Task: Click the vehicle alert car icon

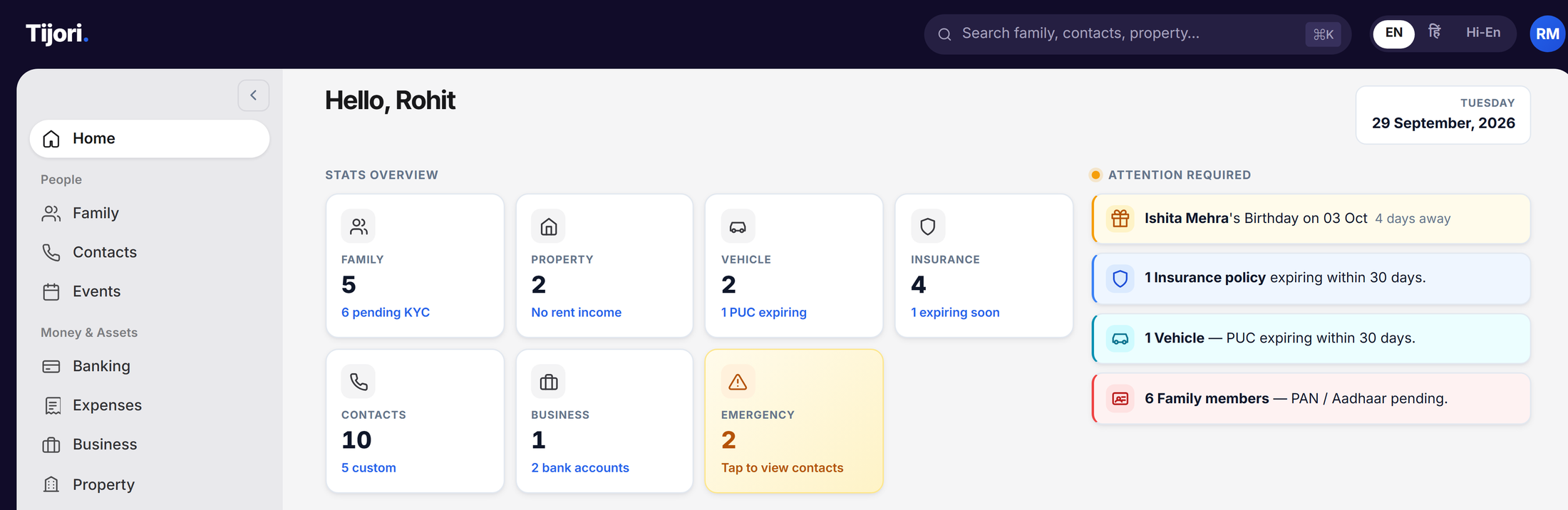Action: point(1120,338)
